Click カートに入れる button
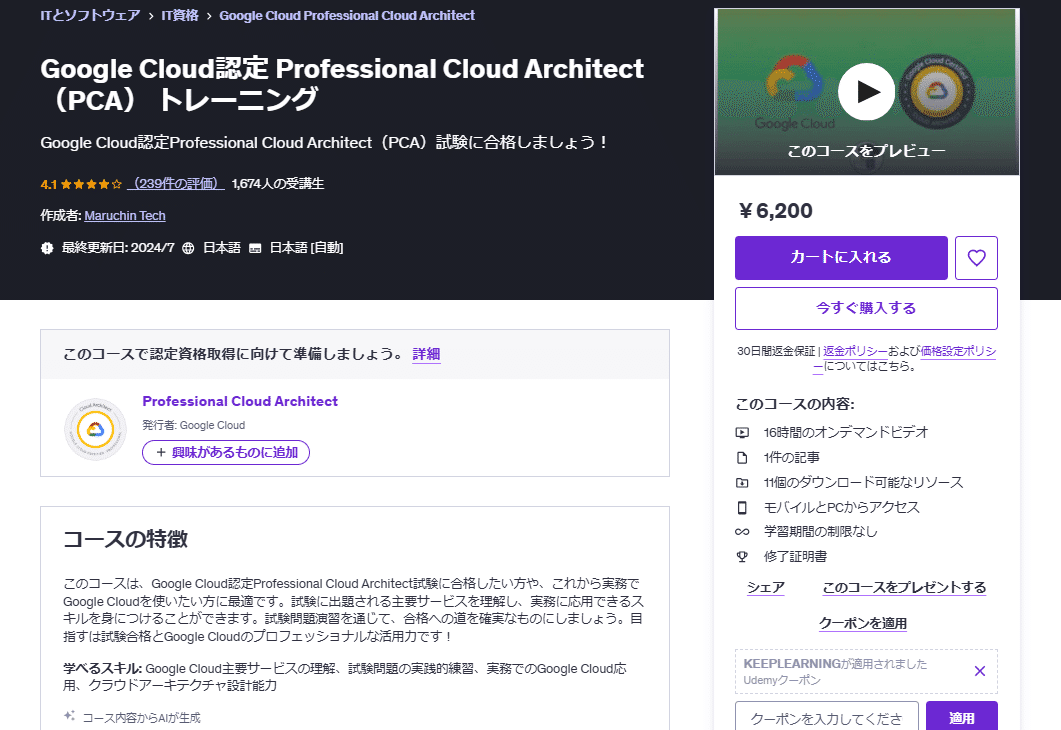 point(841,258)
